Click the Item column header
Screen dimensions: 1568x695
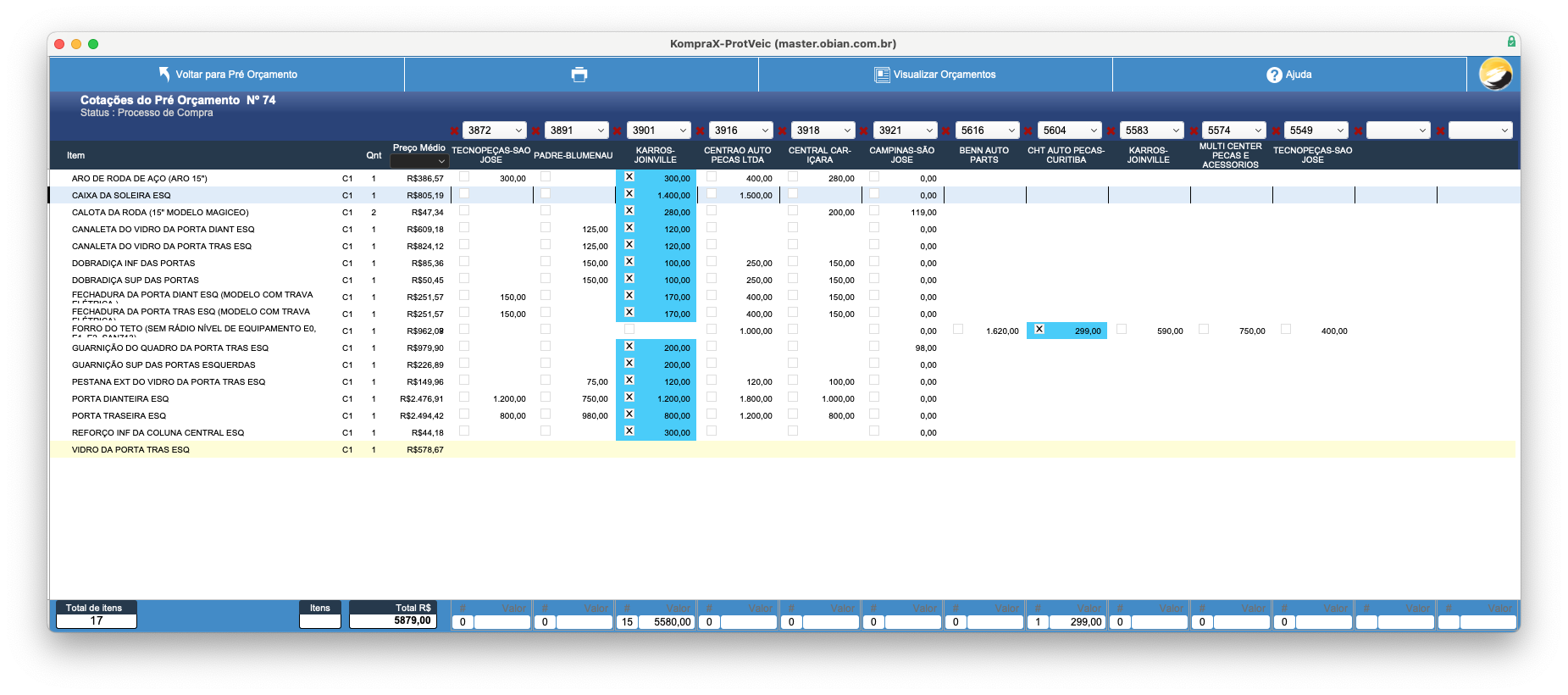pos(75,155)
